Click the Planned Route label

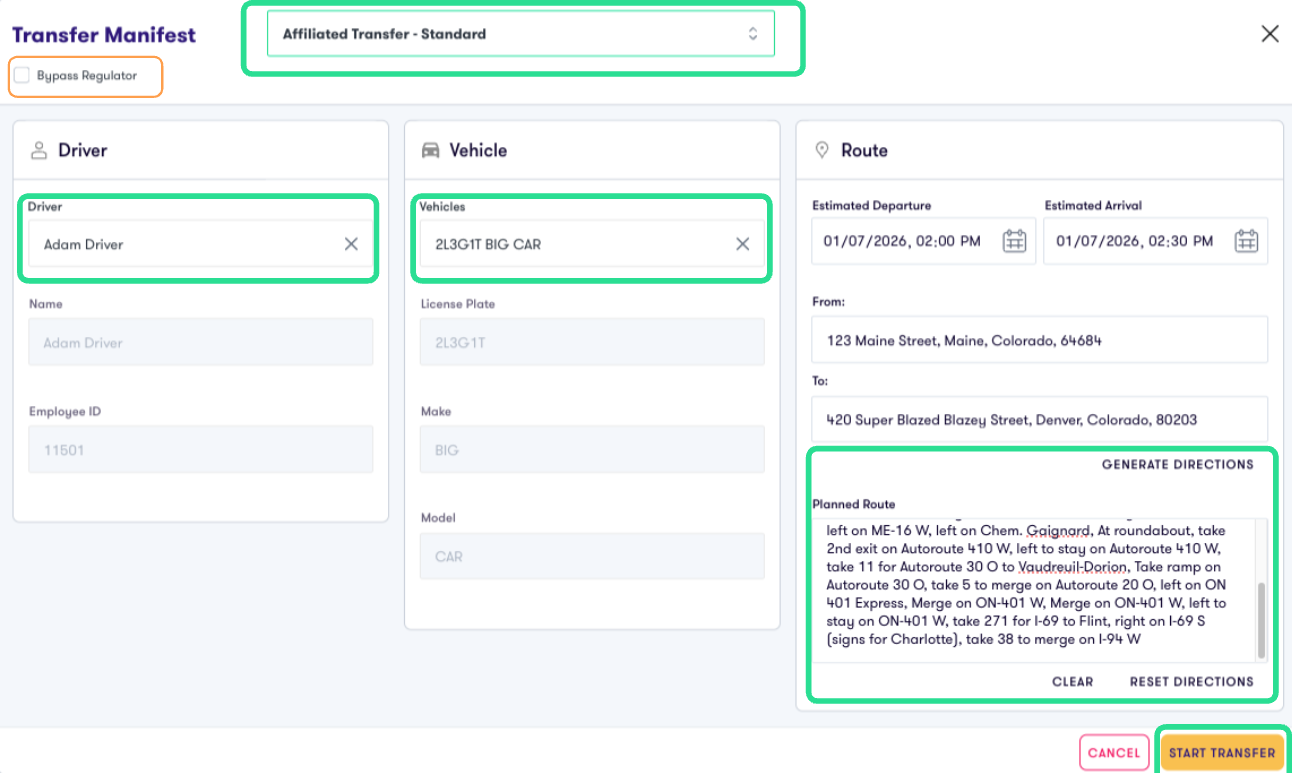pos(854,504)
